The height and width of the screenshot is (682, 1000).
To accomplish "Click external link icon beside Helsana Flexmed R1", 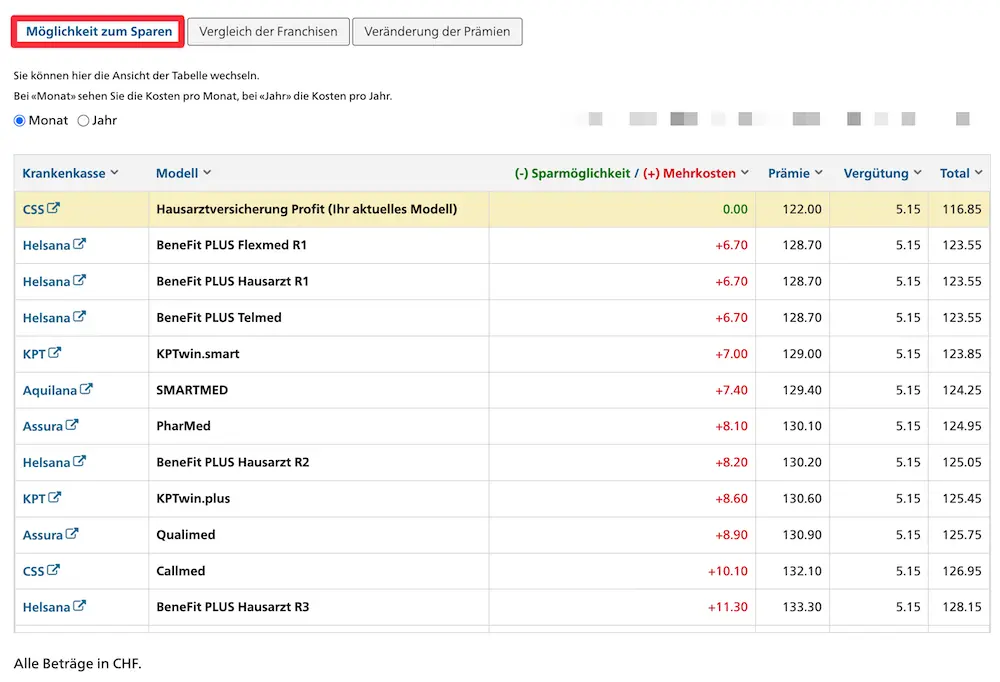I will [x=80, y=245].
